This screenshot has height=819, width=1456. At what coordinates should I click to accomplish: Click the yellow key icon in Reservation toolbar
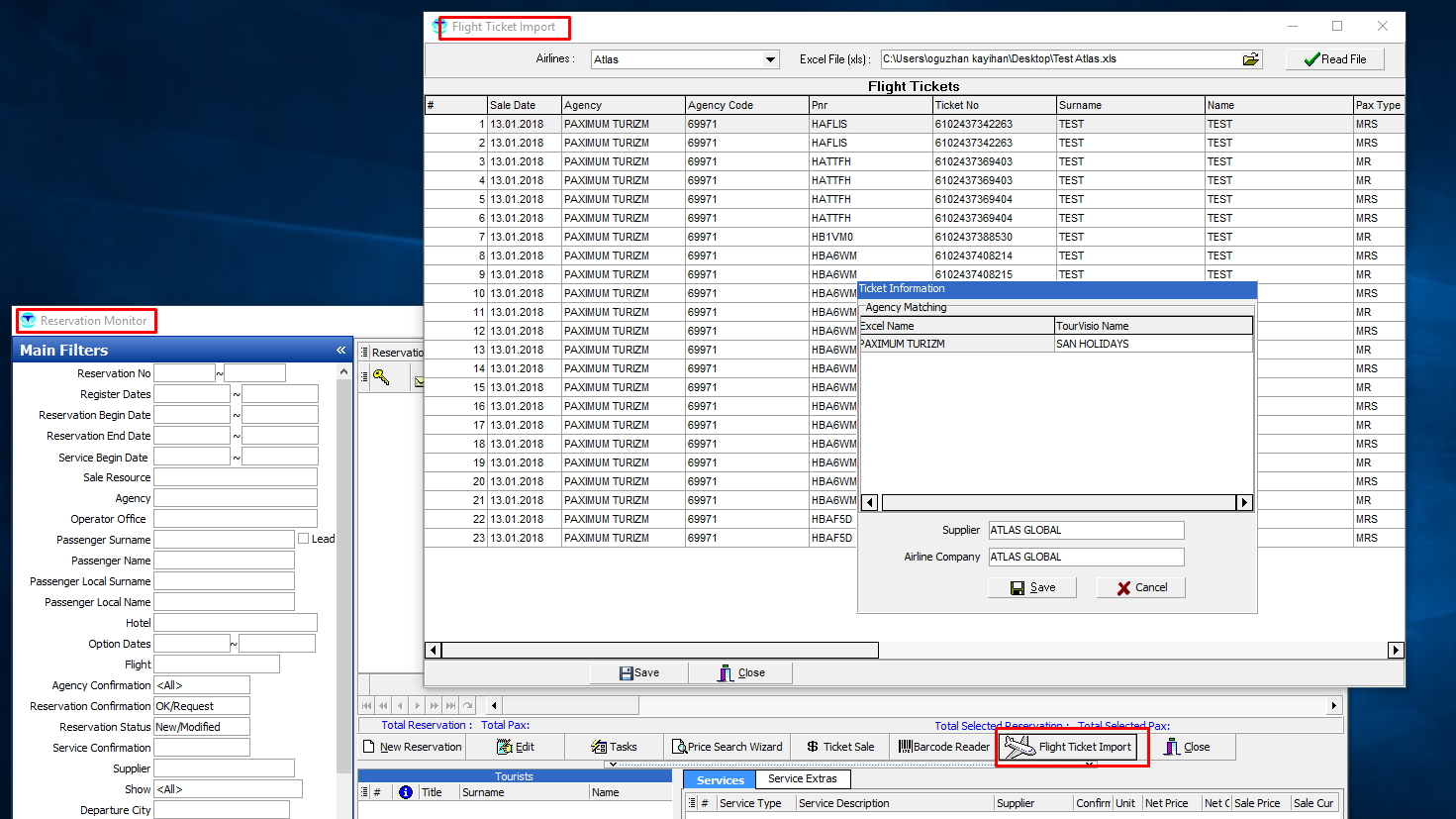381,377
